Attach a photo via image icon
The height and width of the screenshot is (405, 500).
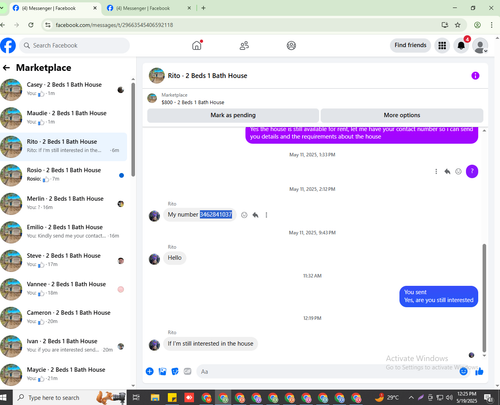point(162,371)
